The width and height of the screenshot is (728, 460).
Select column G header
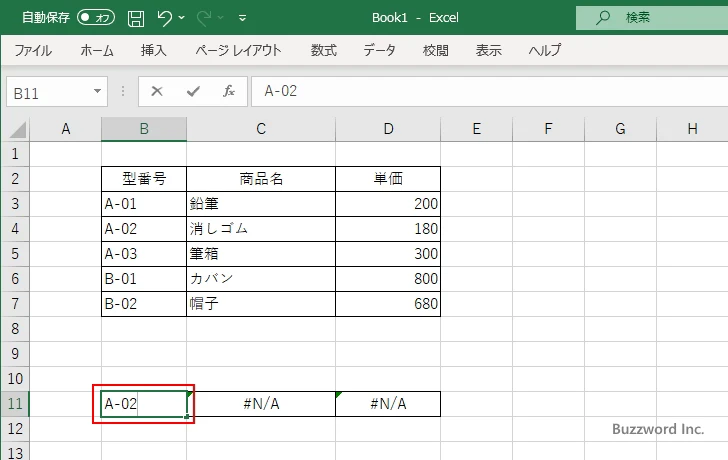tap(620, 129)
